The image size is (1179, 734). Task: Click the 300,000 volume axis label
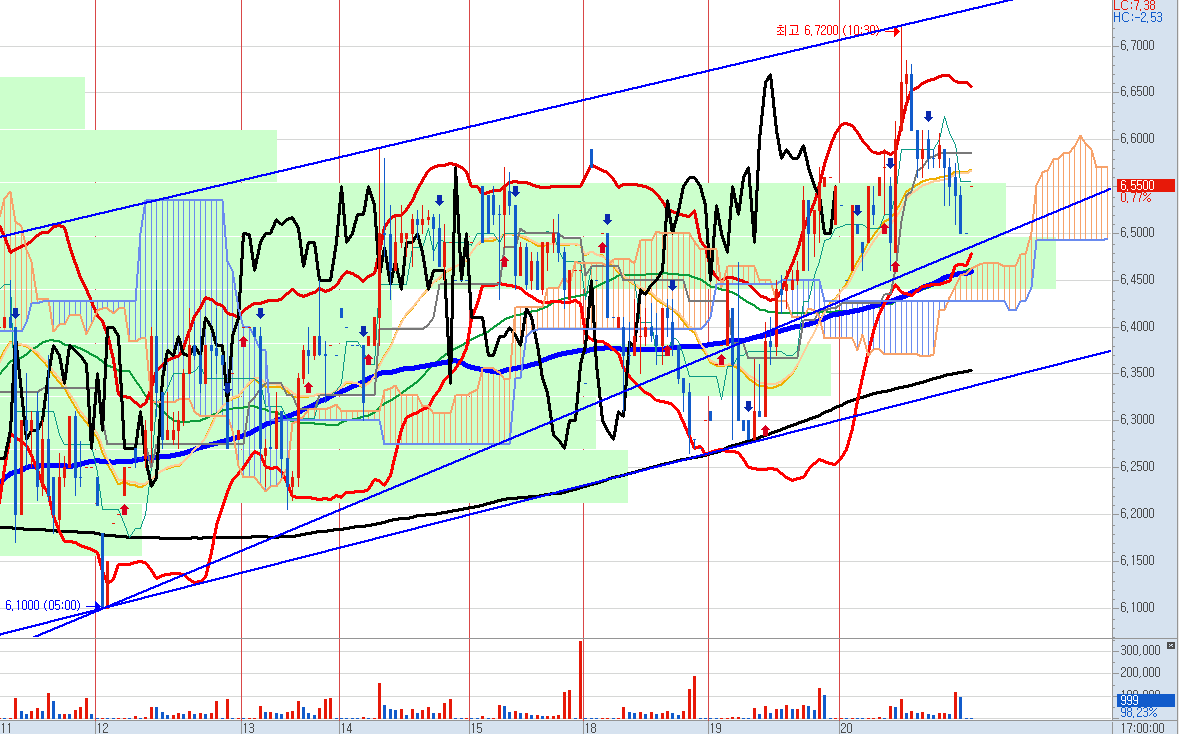point(1140,650)
